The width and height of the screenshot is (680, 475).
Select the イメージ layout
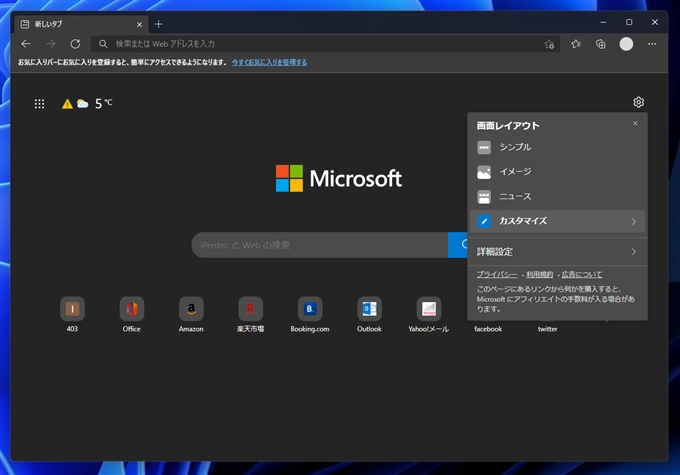[x=557, y=172]
